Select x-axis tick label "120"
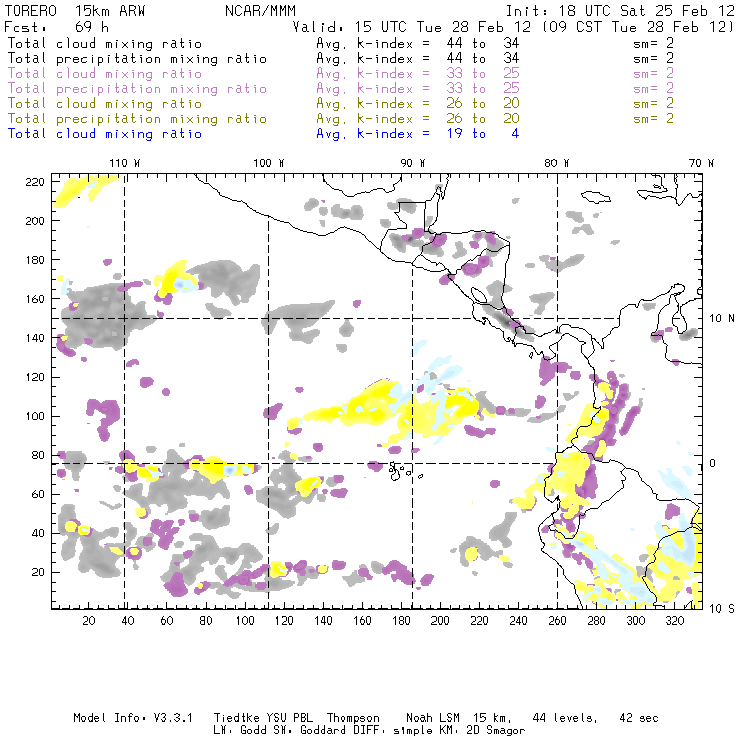 pyautogui.click(x=284, y=621)
